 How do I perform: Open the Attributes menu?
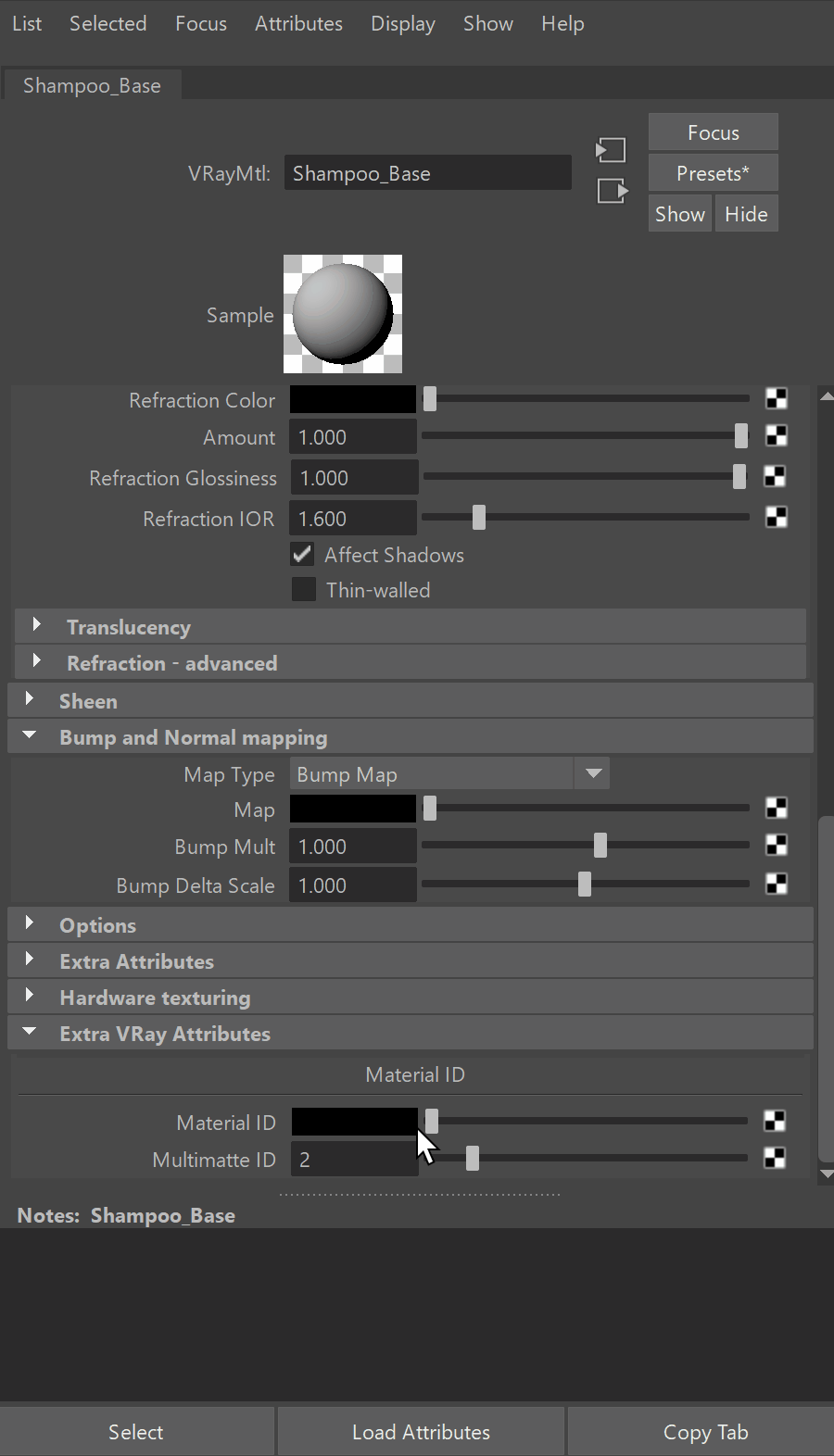298,23
